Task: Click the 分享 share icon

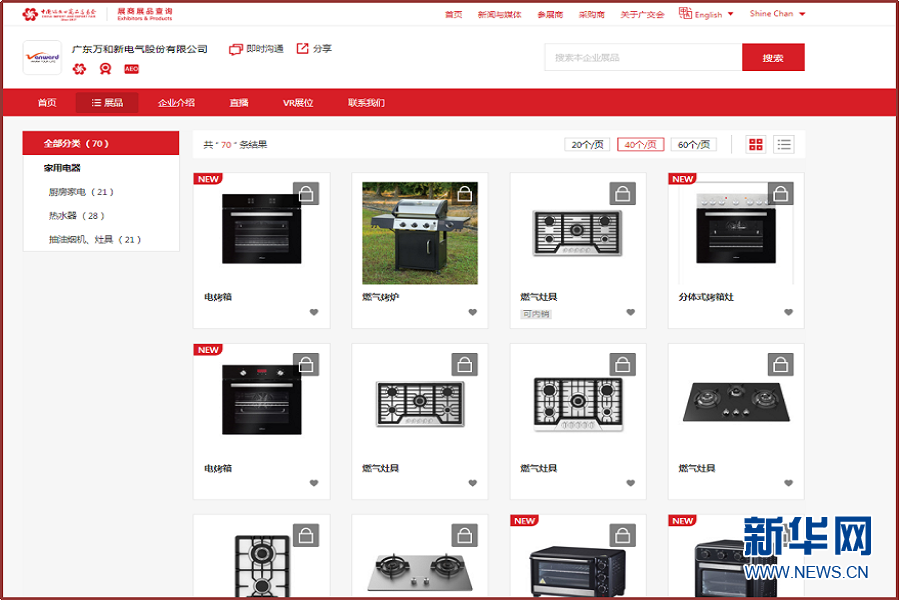Action: point(303,49)
